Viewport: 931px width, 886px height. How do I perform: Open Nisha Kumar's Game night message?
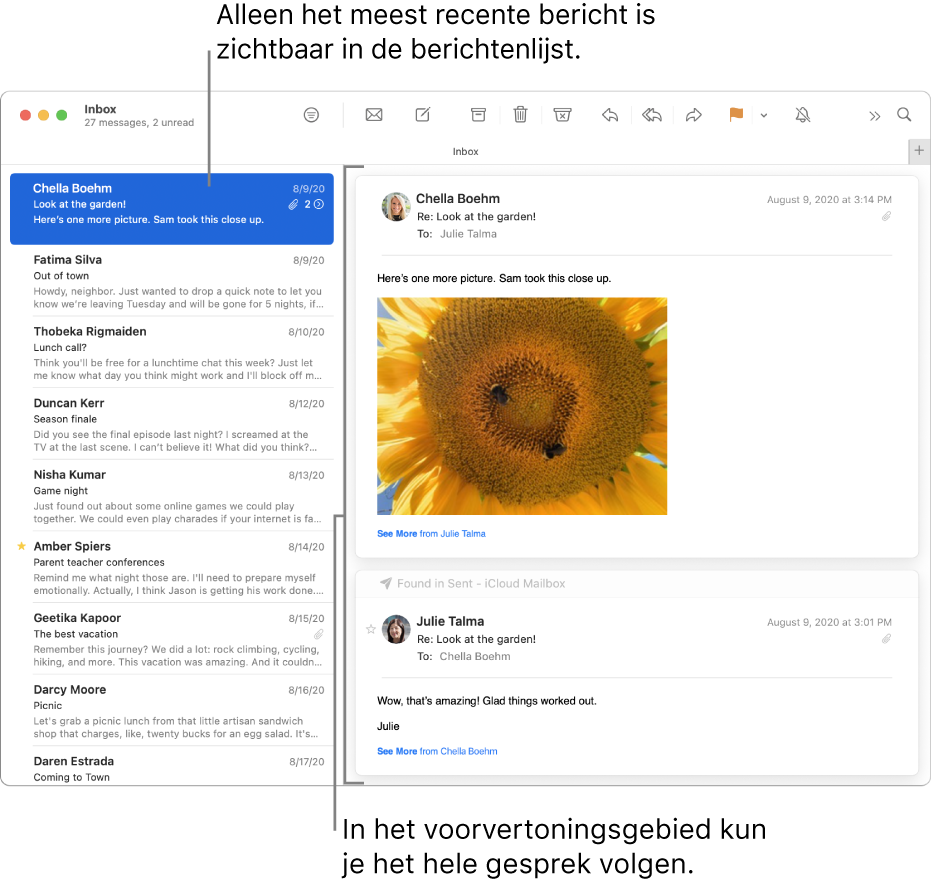pos(178,496)
